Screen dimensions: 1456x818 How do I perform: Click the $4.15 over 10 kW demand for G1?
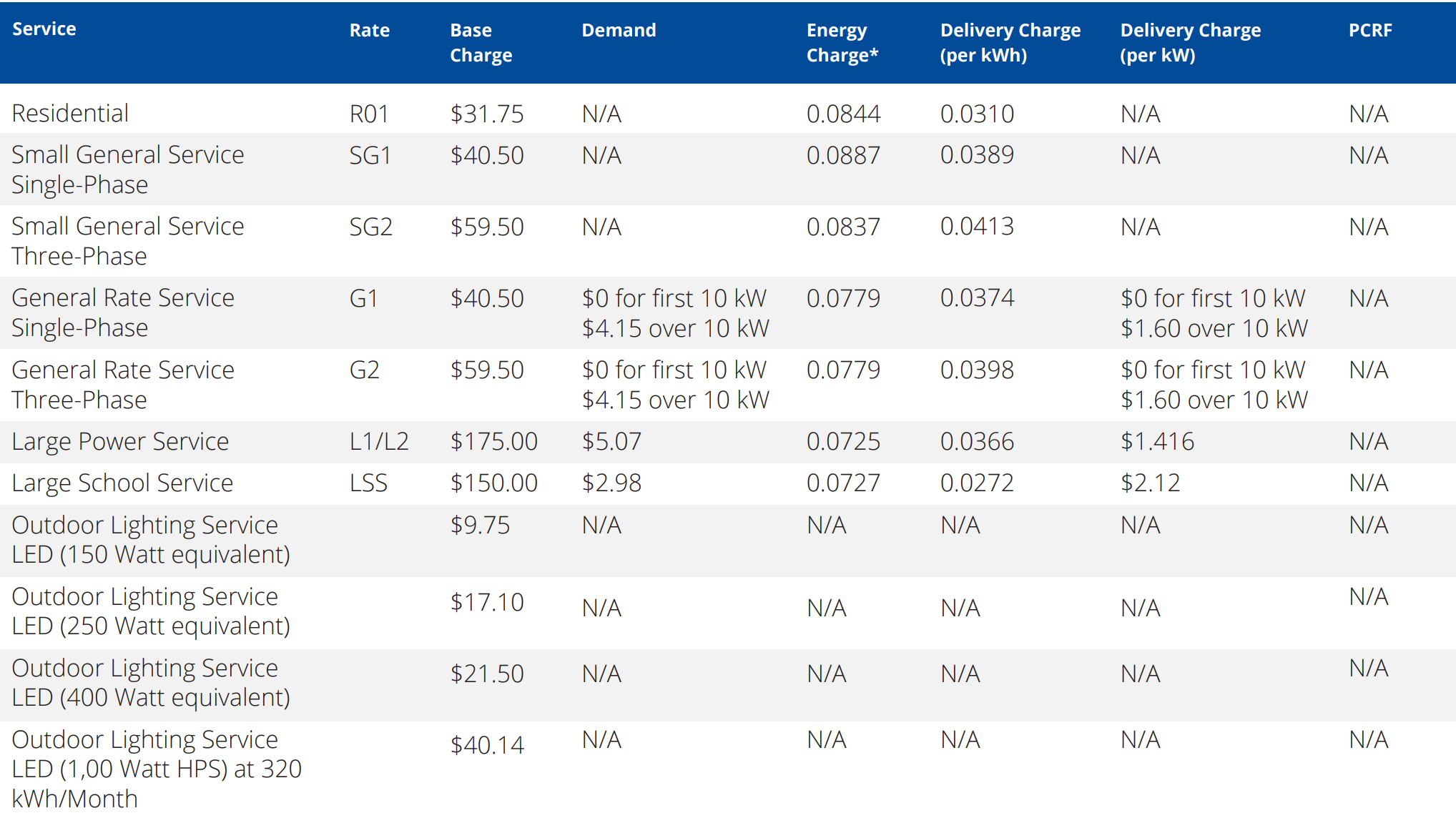675,328
